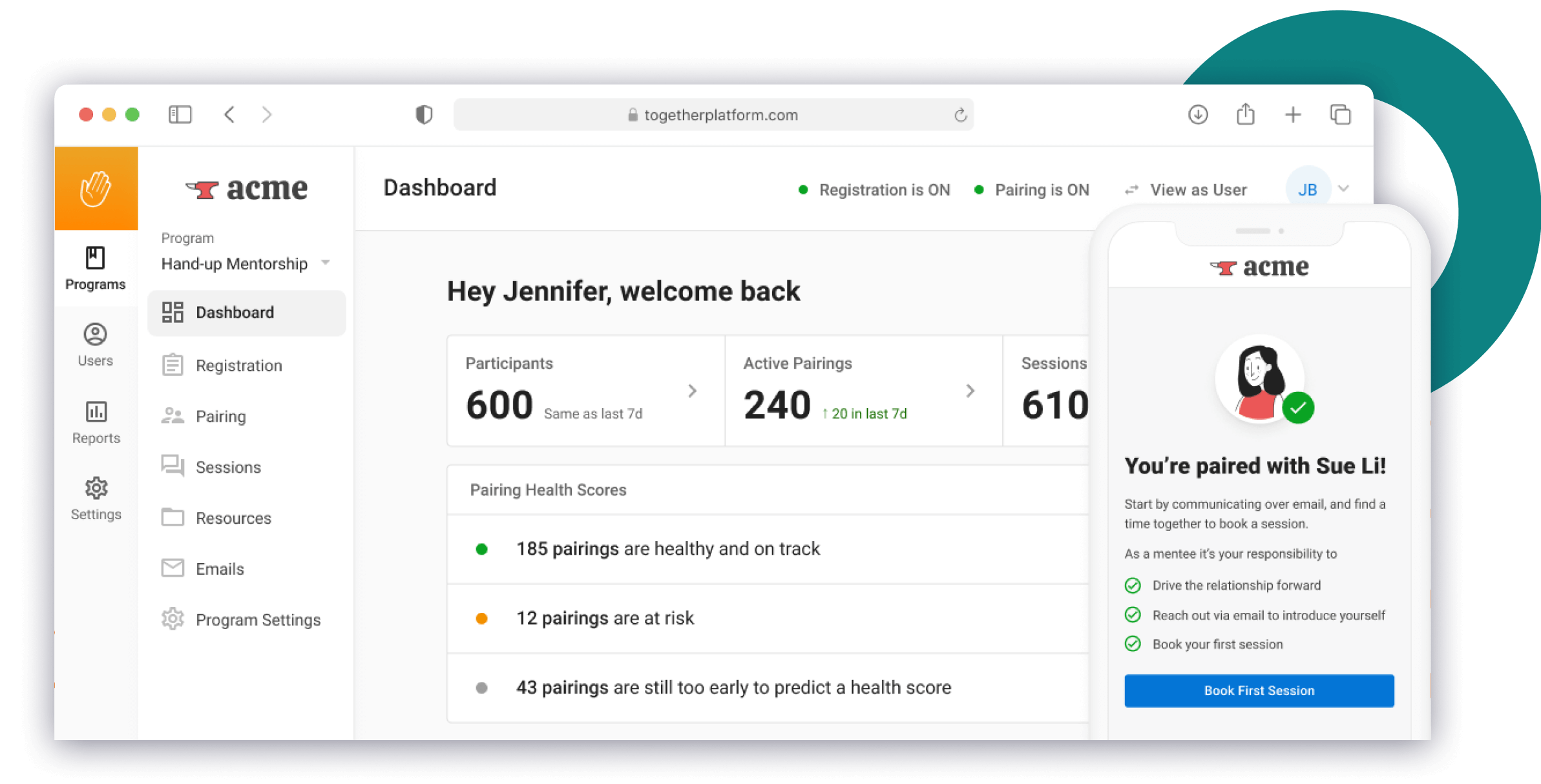This screenshot has height=784, width=1541.
Task: Click the Program Settings gear icon
Action: point(173,619)
